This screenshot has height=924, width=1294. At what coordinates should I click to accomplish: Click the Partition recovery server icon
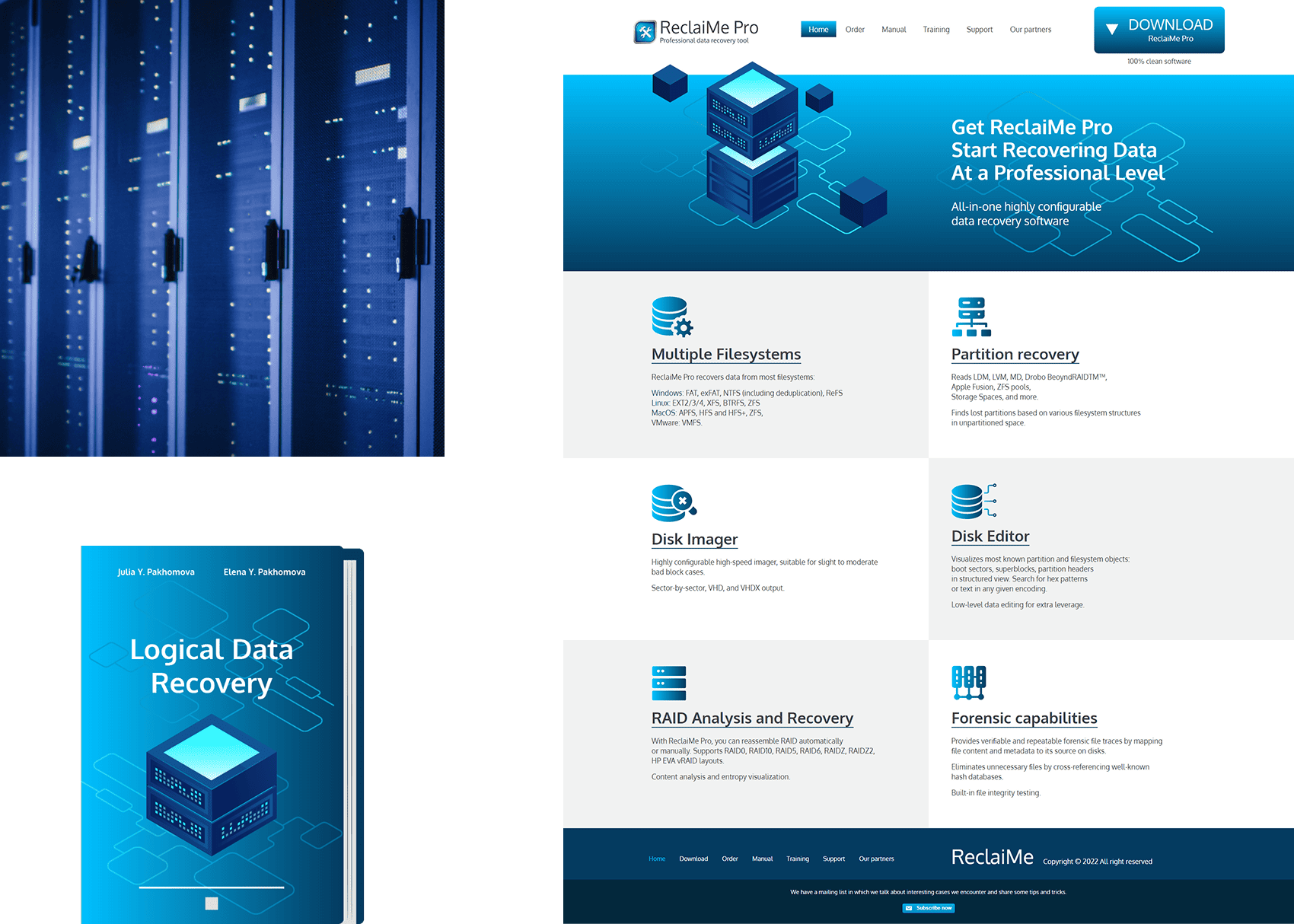pyautogui.click(x=971, y=317)
